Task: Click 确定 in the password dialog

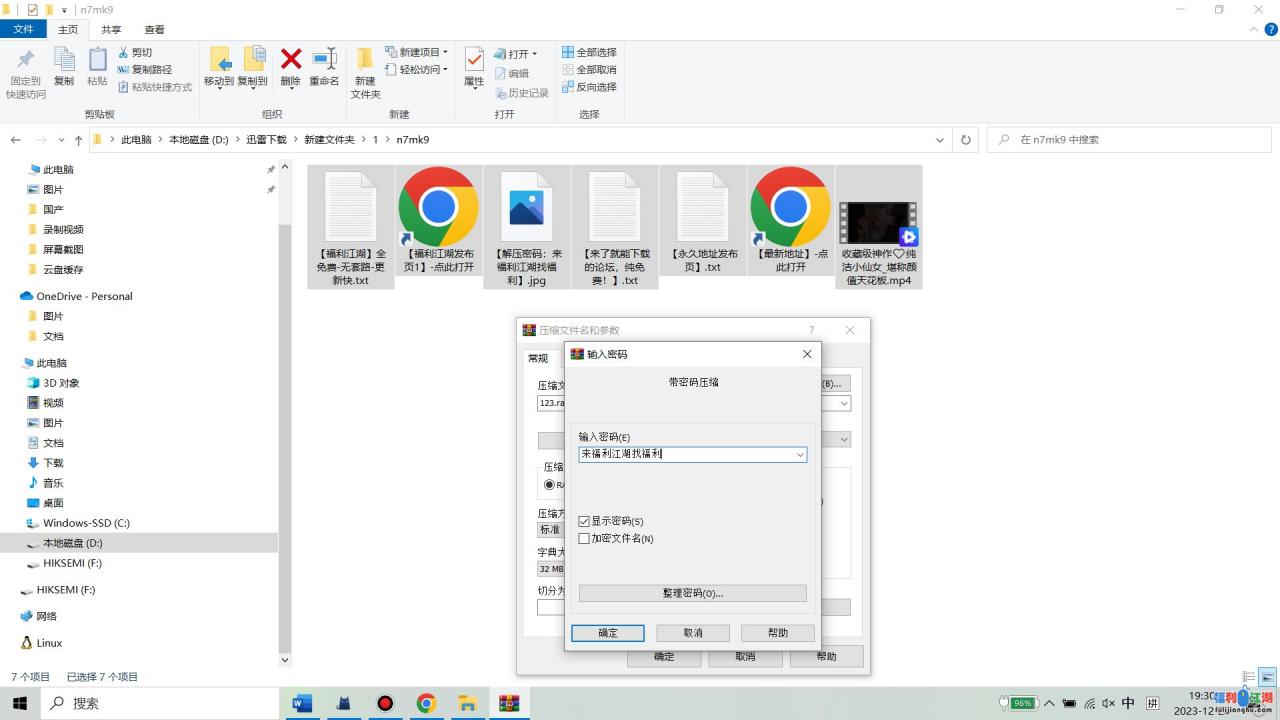Action: tap(607, 633)
